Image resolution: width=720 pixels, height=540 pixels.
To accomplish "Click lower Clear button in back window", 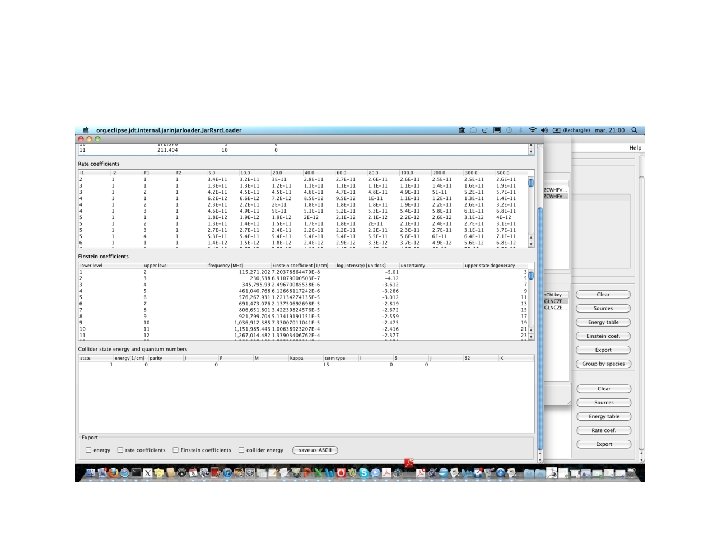I will coord(603,389).
